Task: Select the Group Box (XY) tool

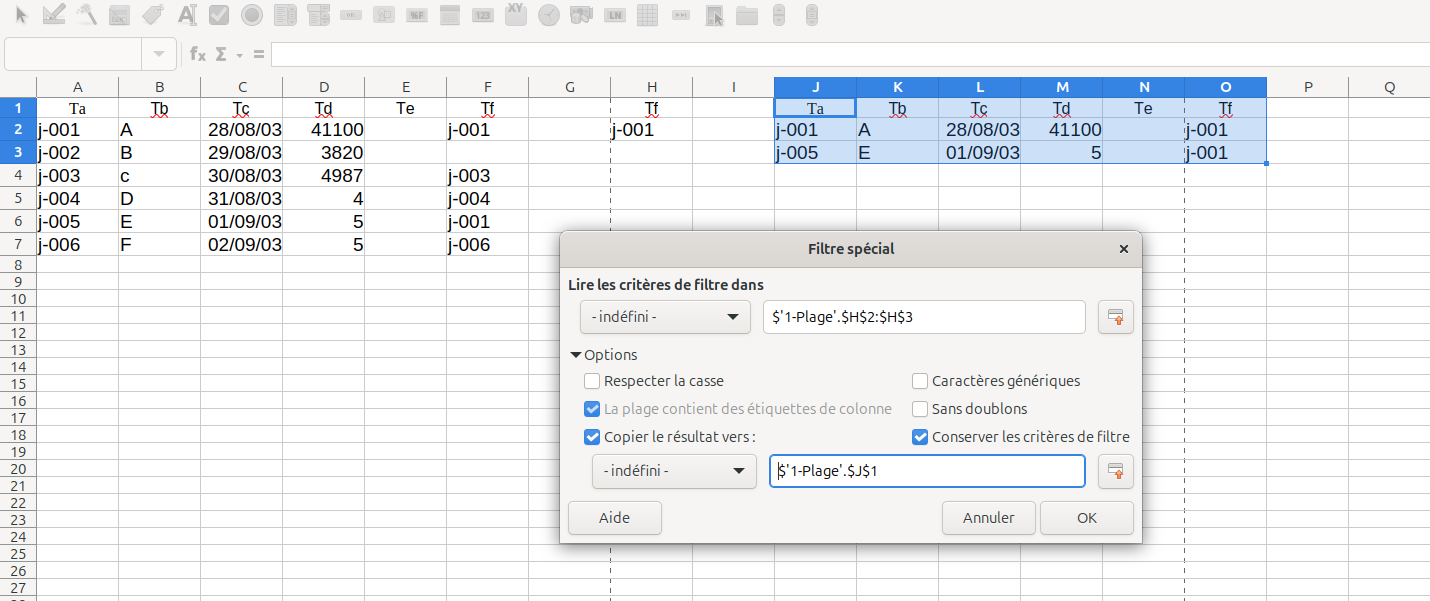Action: 516,13
